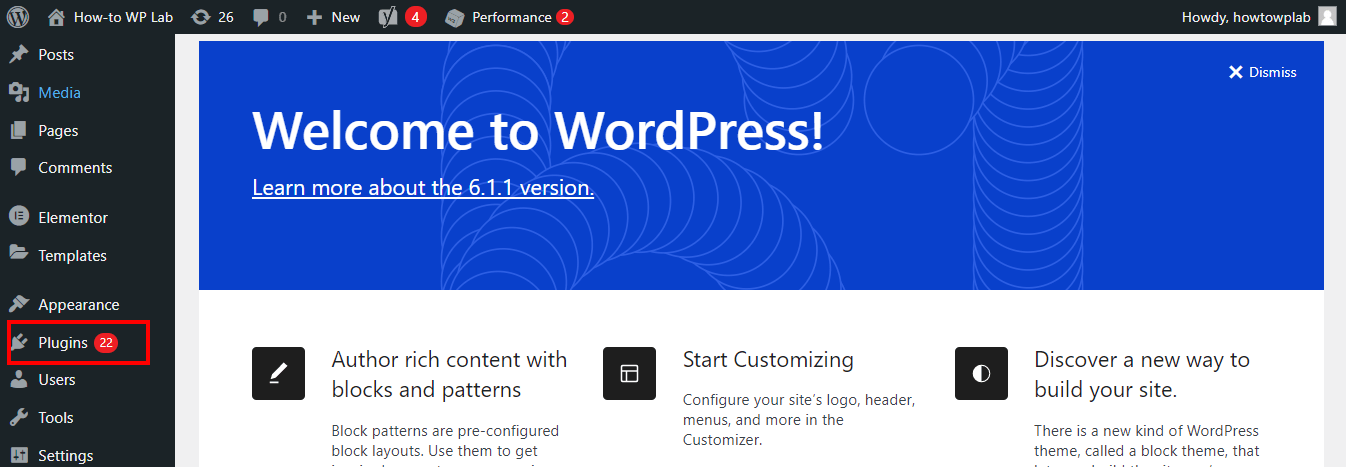
Task: Click the howtowplab user avatar
Action: 1326,17
